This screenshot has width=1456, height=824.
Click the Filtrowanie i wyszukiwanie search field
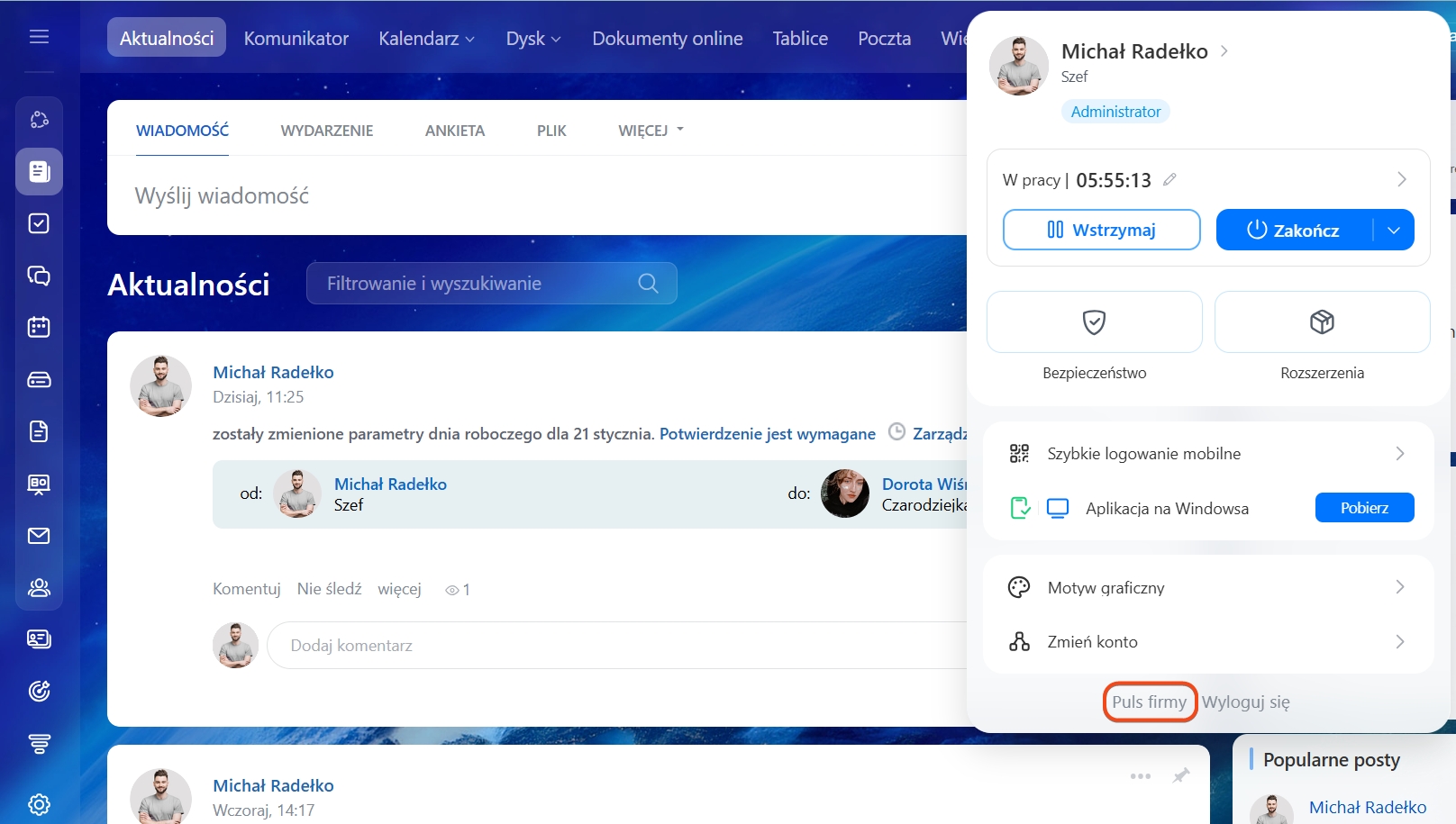click(478, 284)
